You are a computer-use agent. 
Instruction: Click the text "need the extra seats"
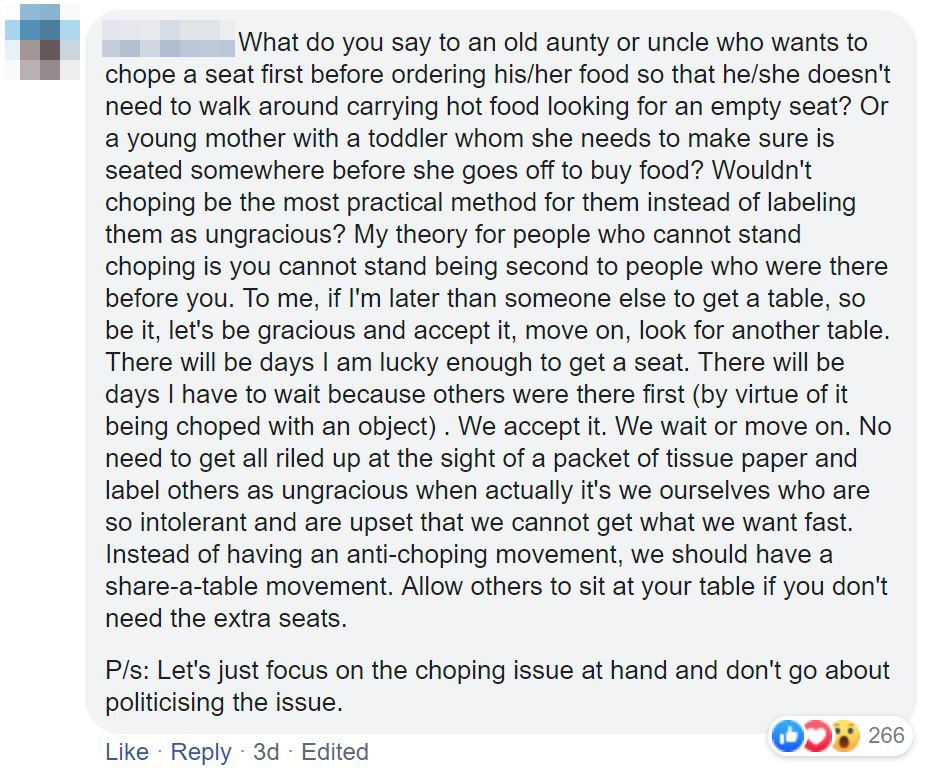pyautogui.click(x=226, y=618)
